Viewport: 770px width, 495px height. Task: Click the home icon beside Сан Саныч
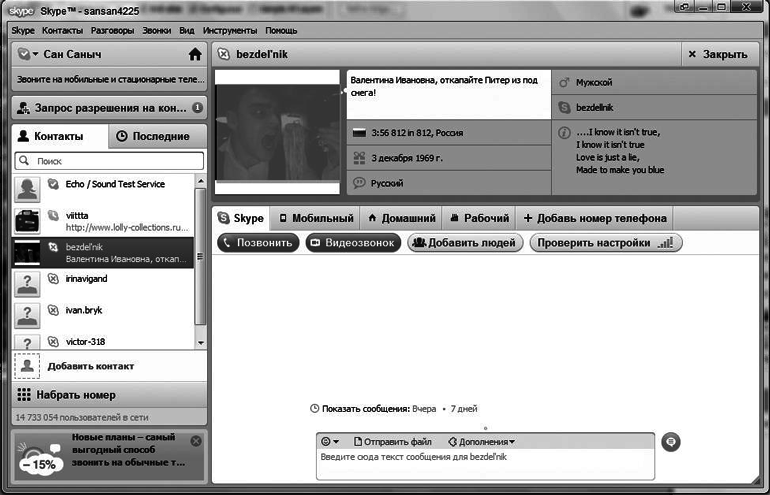point(195,54)
